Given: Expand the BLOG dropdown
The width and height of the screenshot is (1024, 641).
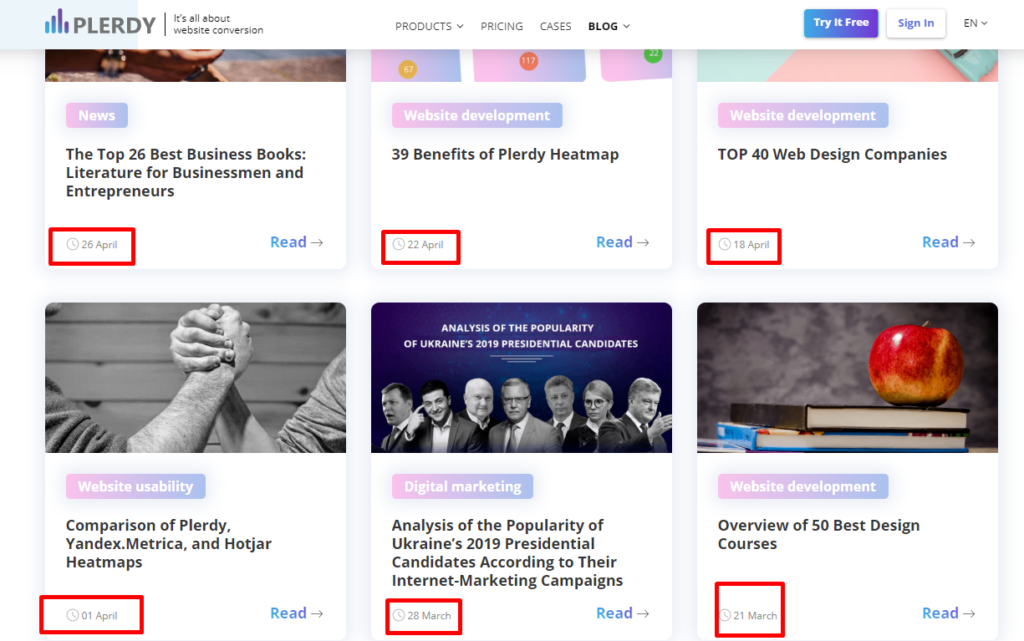Looking at the screenshot, I should click(608, 26).
